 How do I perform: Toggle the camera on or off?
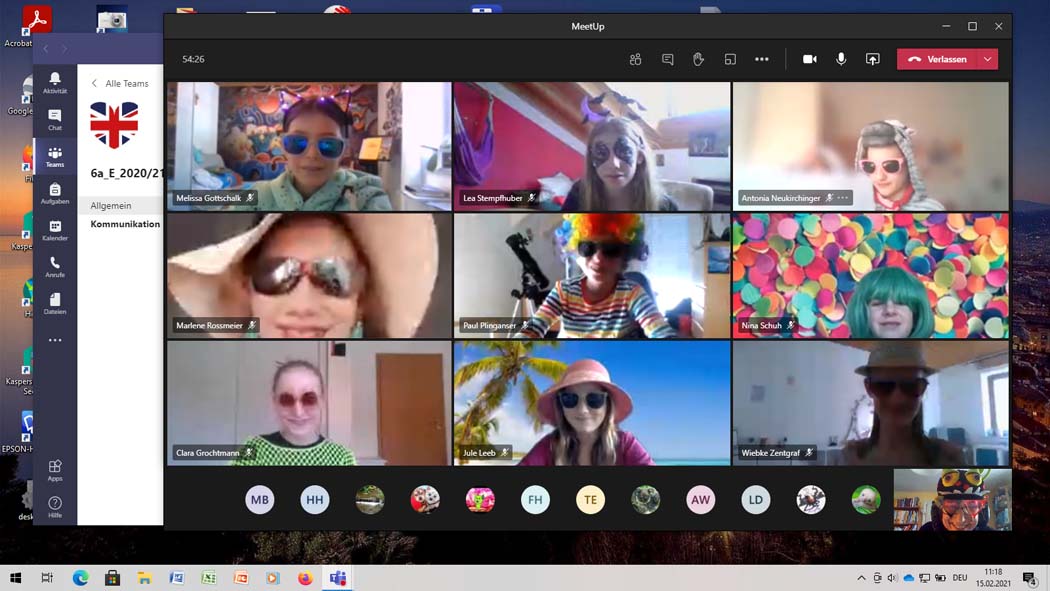tap(809, 60)
